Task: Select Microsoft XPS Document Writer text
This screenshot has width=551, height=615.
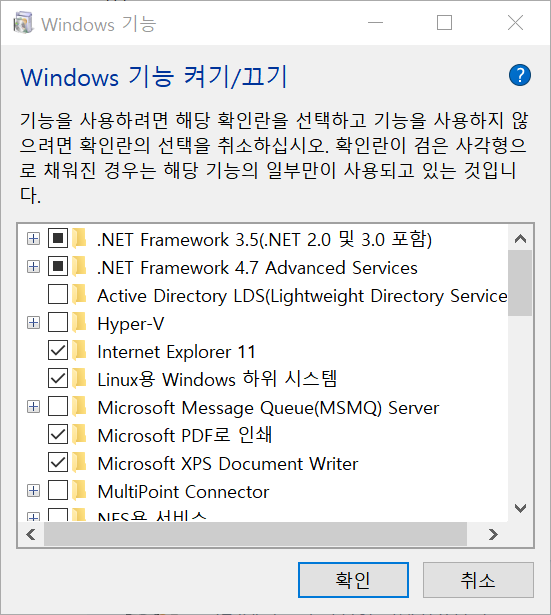Action: pos(227,464)
